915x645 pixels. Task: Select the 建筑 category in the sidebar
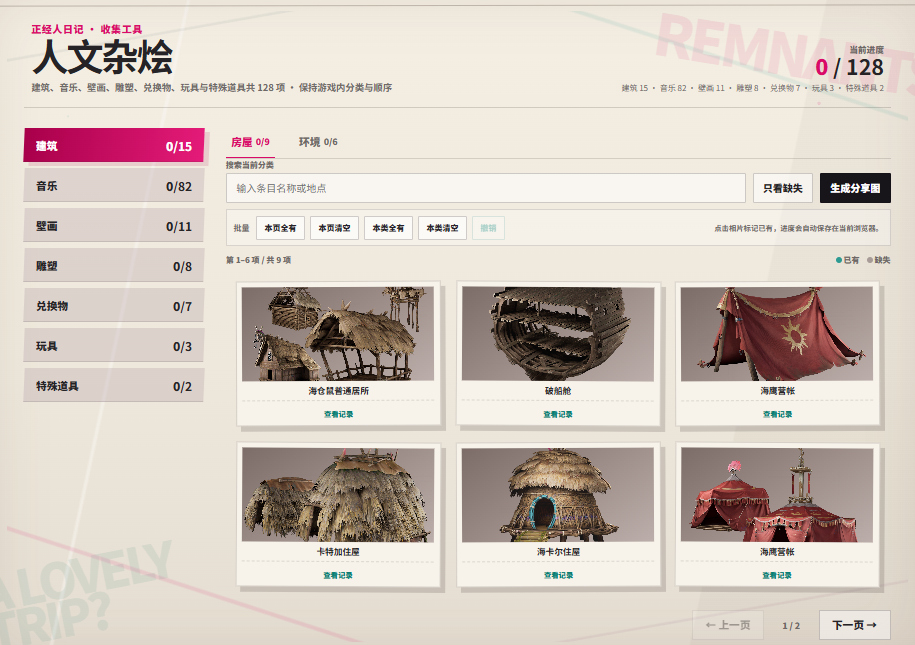tap(114, 145)
